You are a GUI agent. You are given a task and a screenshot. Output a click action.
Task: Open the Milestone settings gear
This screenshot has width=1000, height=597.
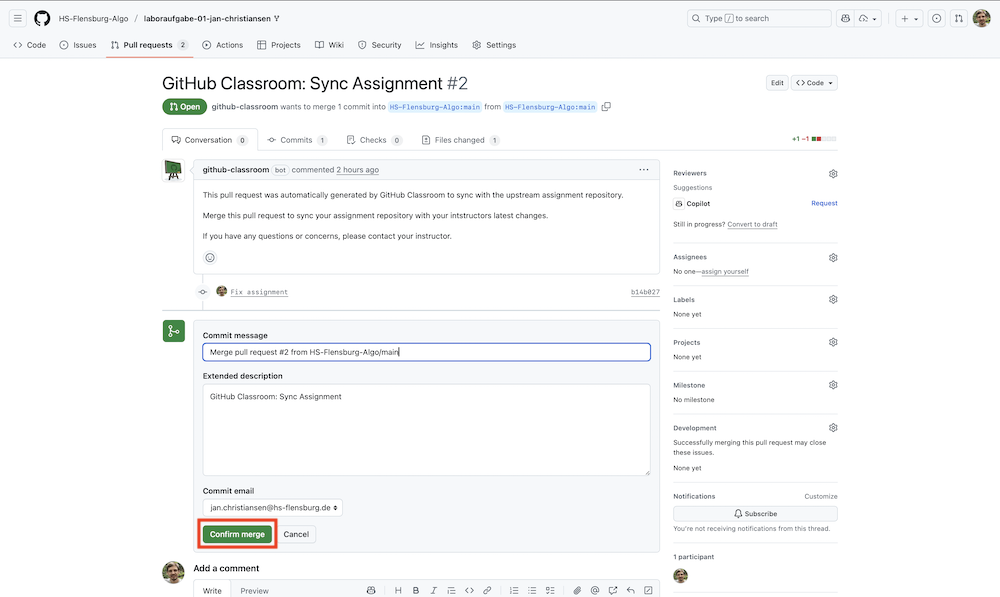(833, 385)
